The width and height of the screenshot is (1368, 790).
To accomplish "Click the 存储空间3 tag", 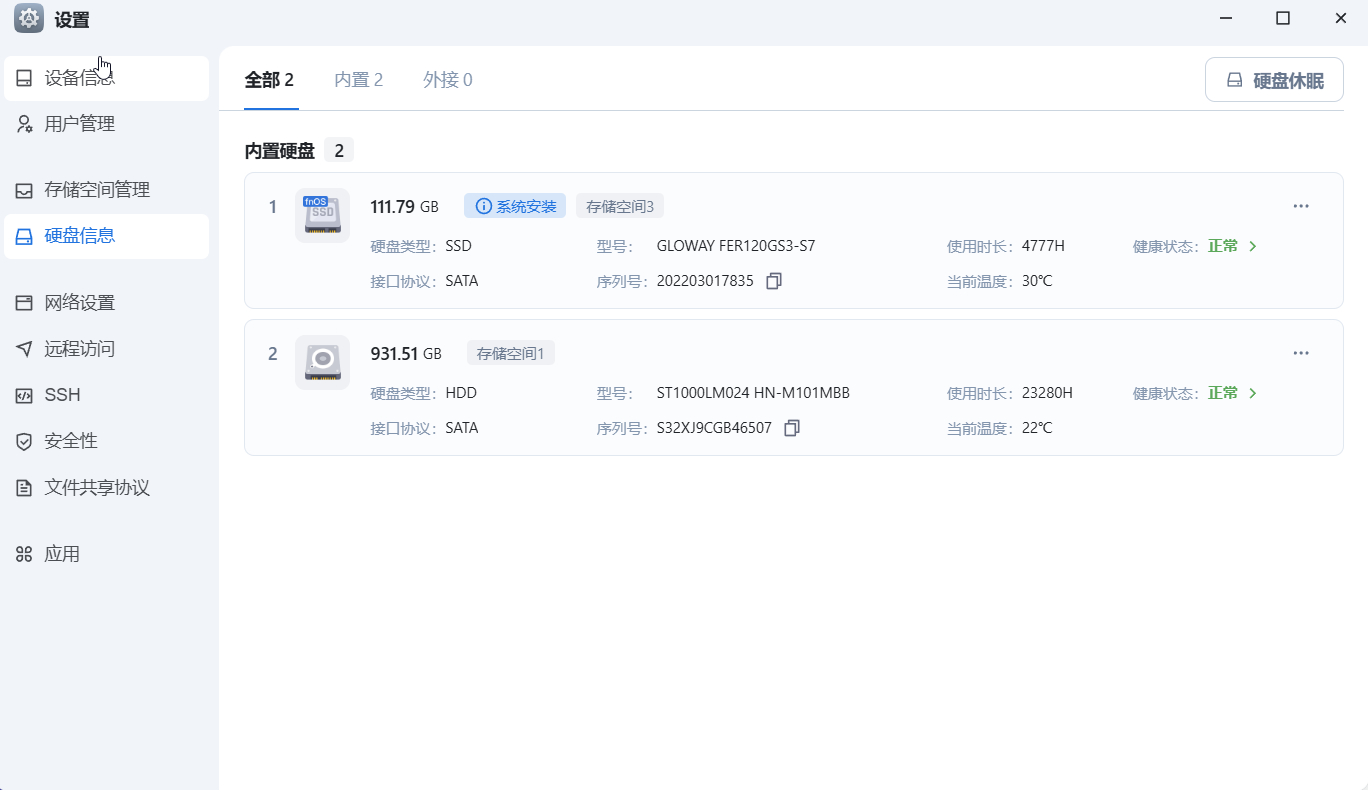I will [x=620, y=206].
